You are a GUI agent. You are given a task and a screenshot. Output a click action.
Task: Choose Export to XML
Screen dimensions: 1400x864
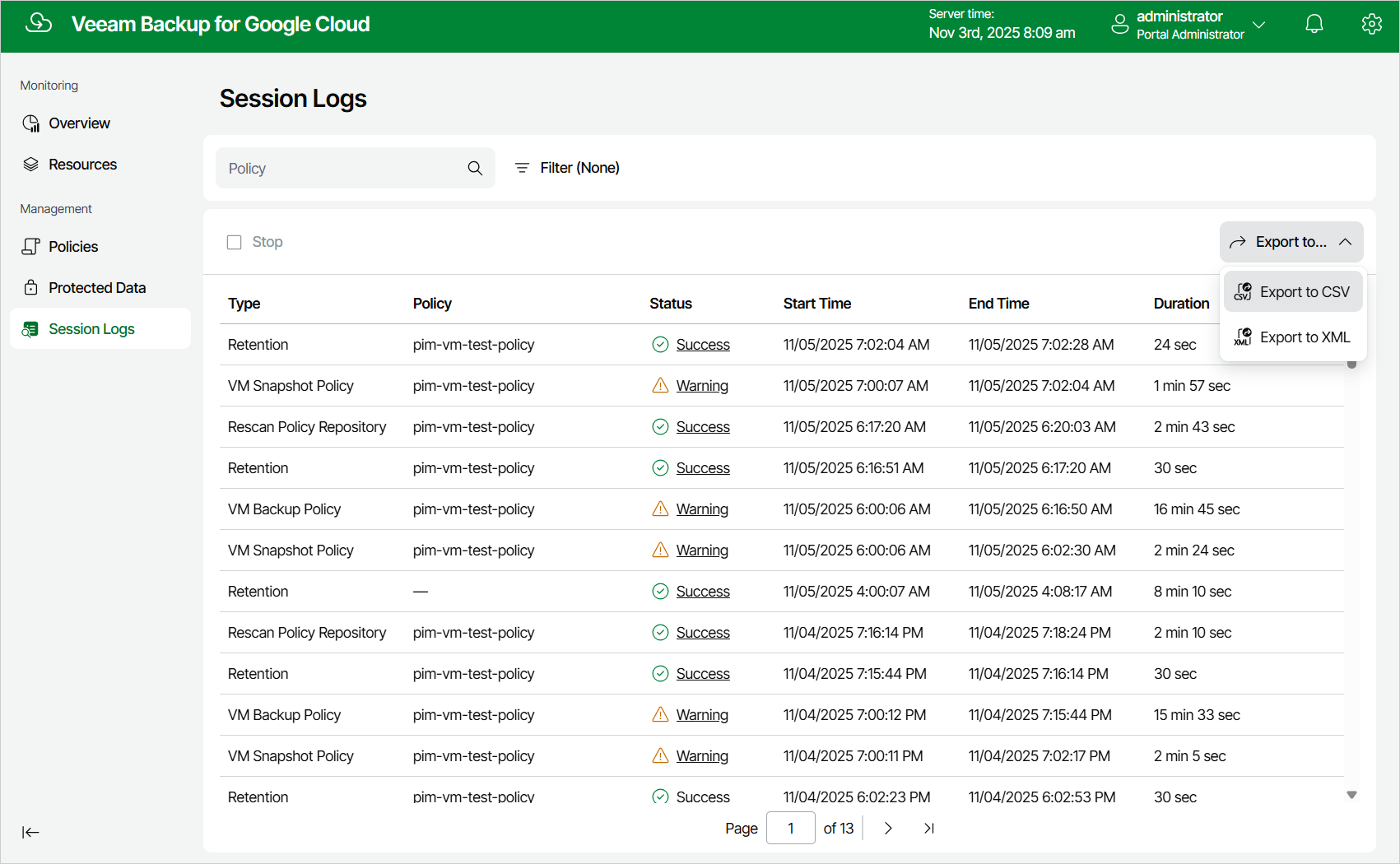1293,337
